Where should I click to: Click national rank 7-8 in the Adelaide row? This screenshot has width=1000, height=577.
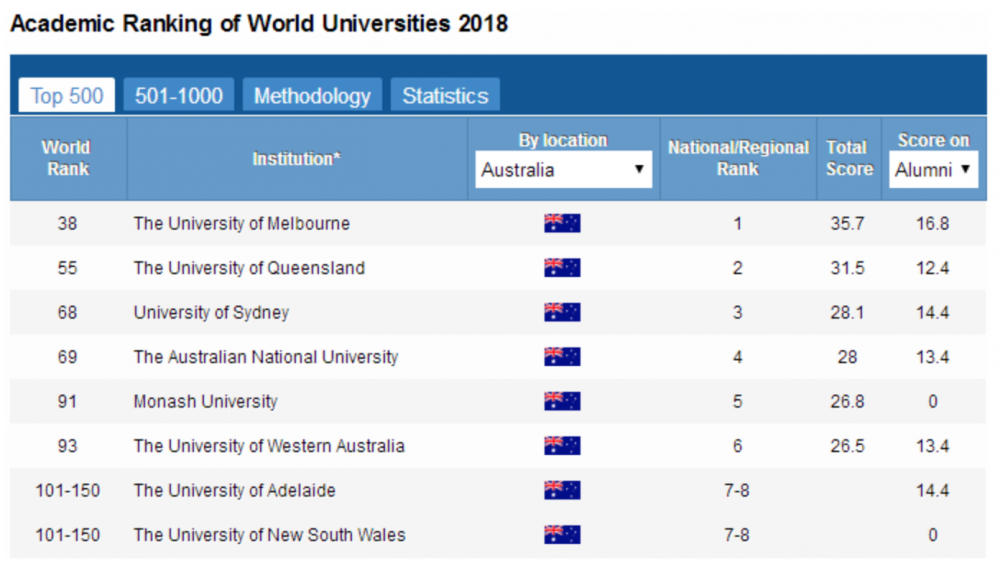click(x=737, y=490)
